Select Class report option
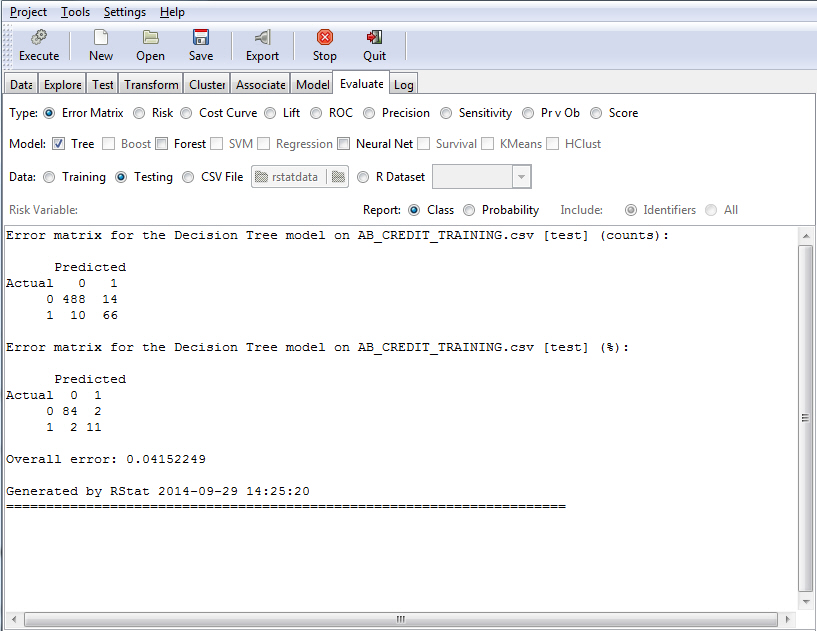Image resolution: width=817 pixels, height=631 pixels. coord(414,210)
